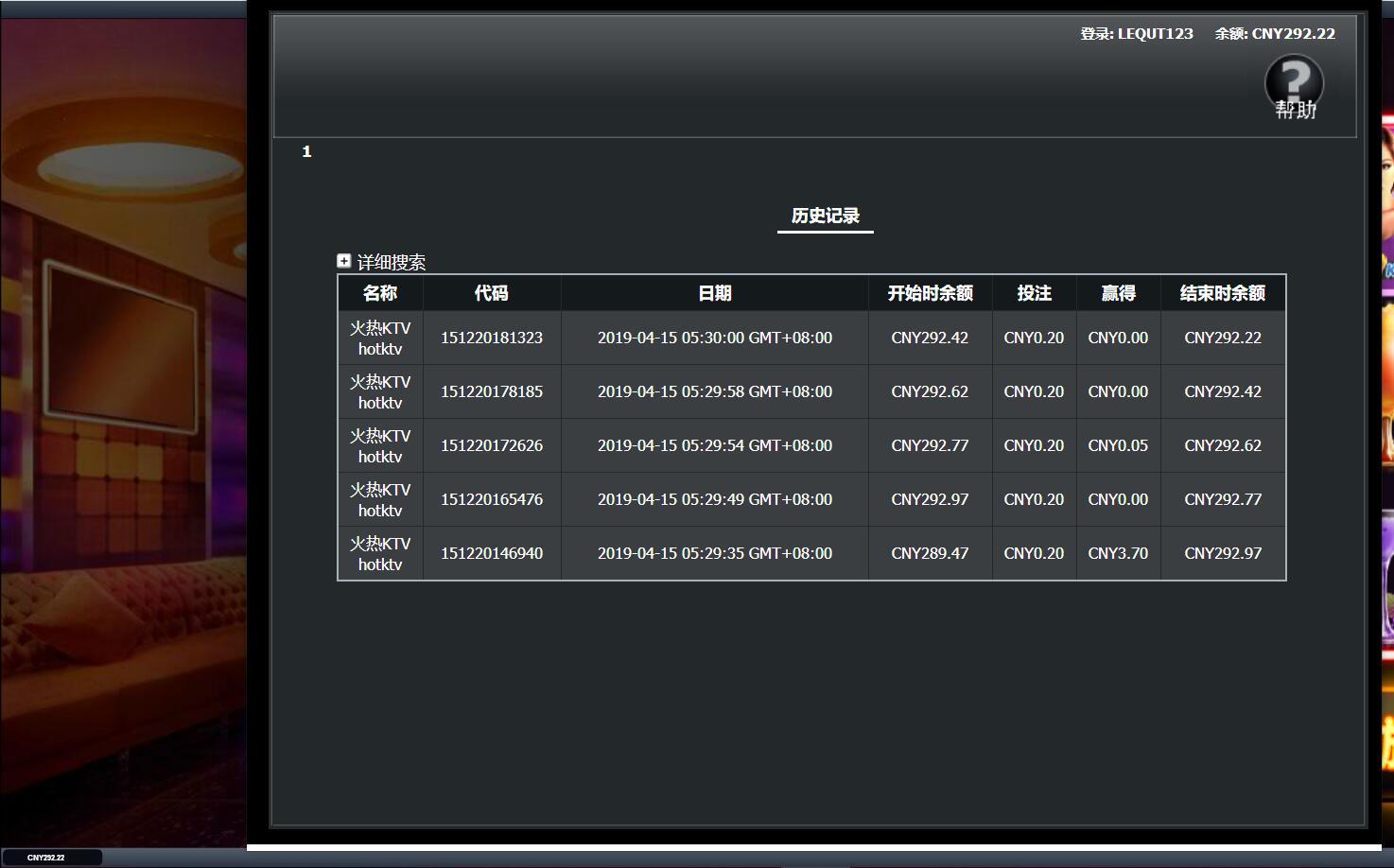Click starting balance CNY292.97
The width and height of the screenshot is (1394, 868).
pyautogui.click(x=930, y=499)
